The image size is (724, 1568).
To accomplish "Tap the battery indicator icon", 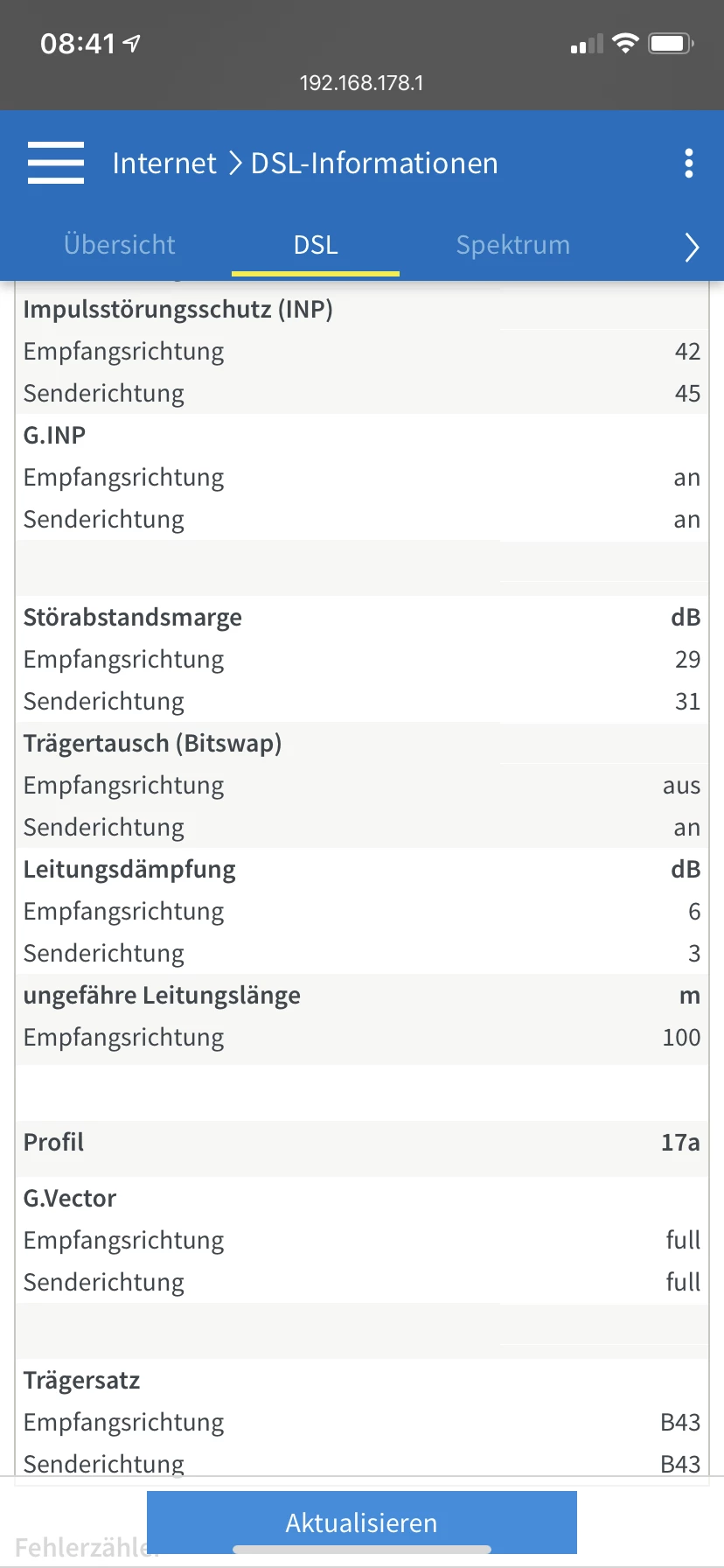I will (671, 43).
